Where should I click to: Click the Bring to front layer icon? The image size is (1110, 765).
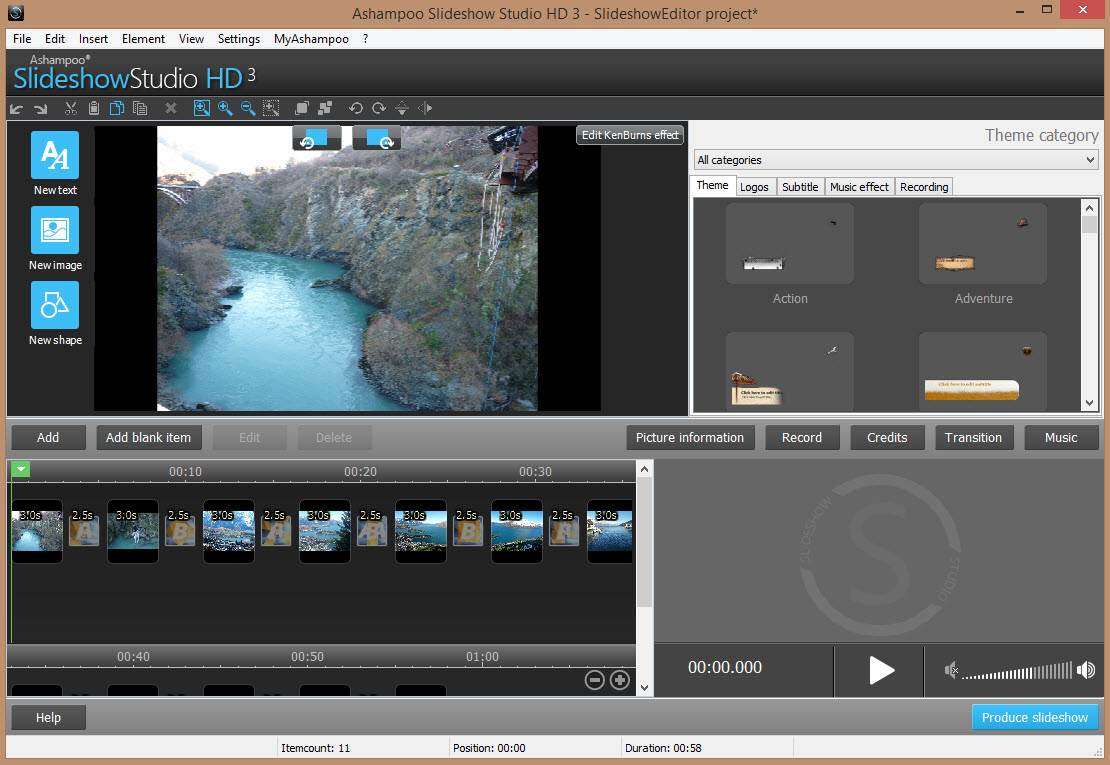(302, 108)
